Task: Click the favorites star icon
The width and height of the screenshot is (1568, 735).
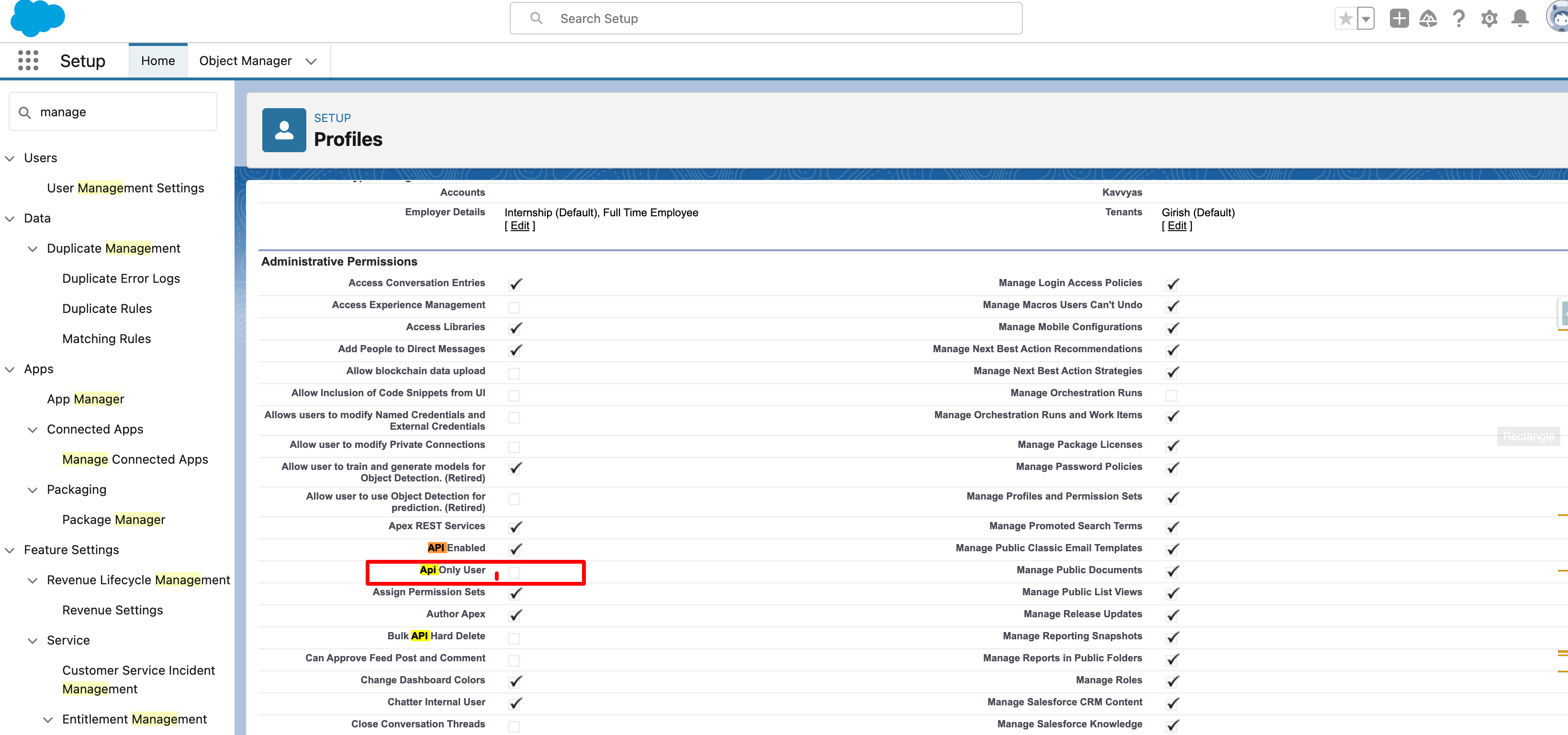Action: [x=1345, y=19]
